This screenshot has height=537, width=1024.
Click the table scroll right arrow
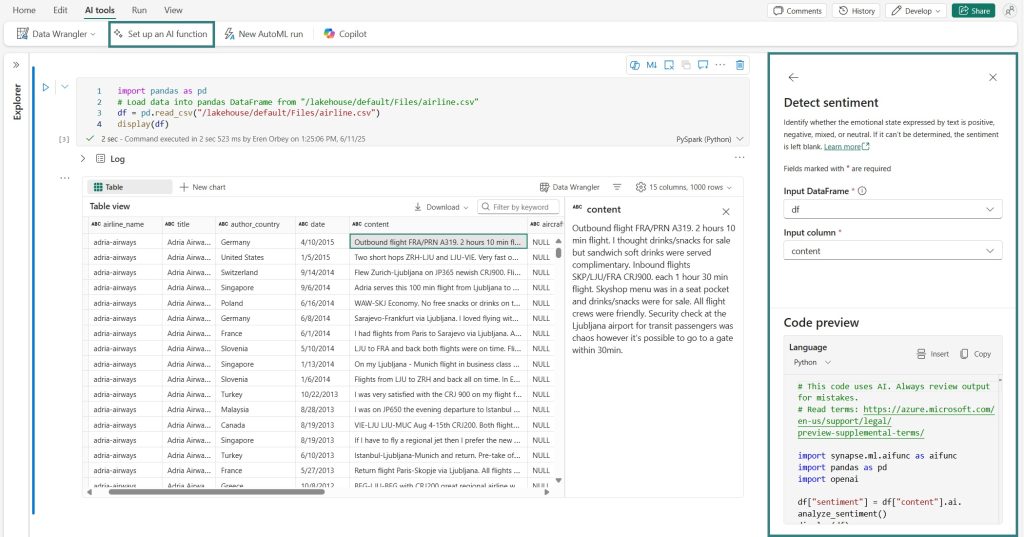(547, 492)
